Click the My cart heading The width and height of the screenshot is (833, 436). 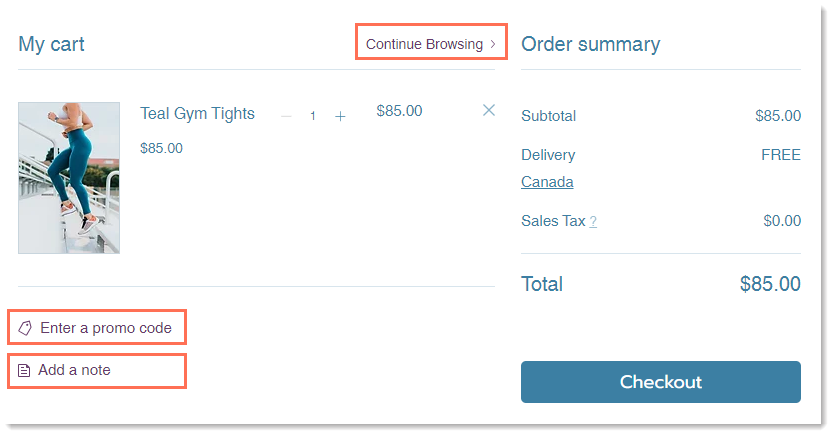pos(52,44)
